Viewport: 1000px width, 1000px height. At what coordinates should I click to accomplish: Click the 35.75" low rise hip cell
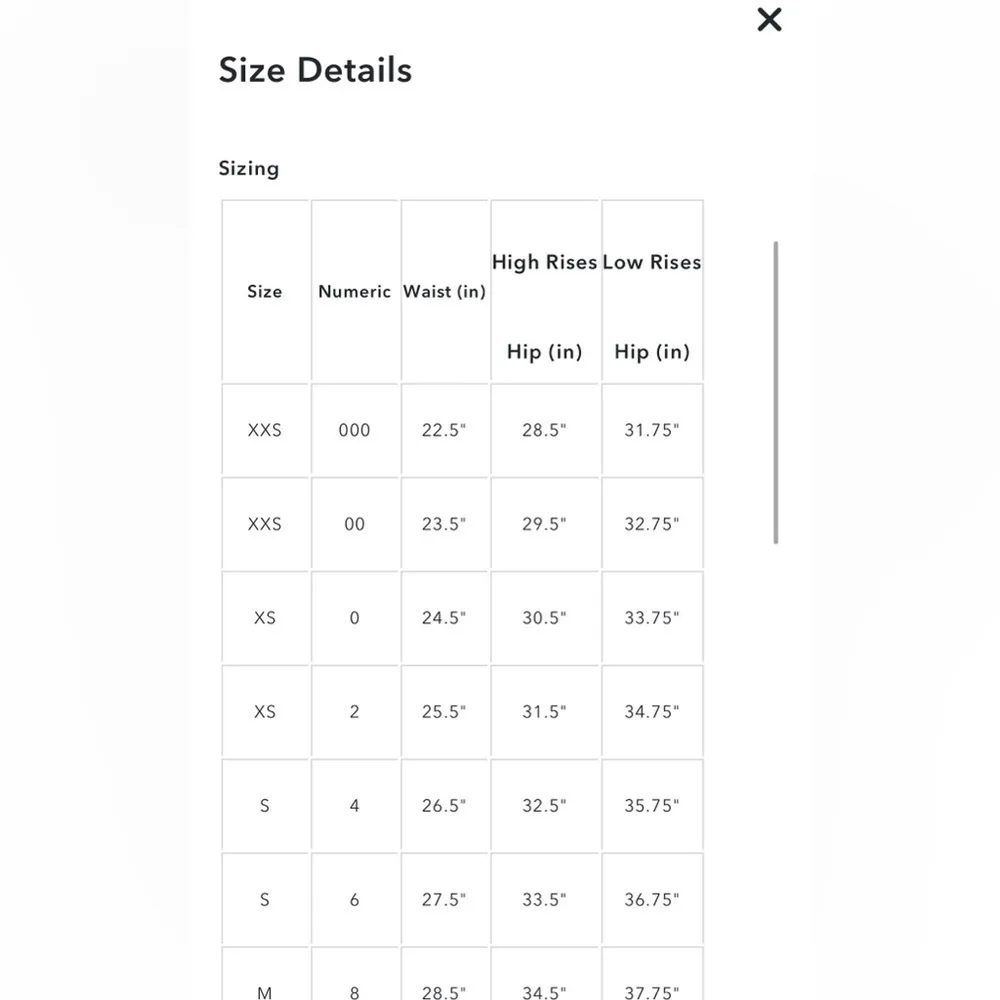click(652, 806)
